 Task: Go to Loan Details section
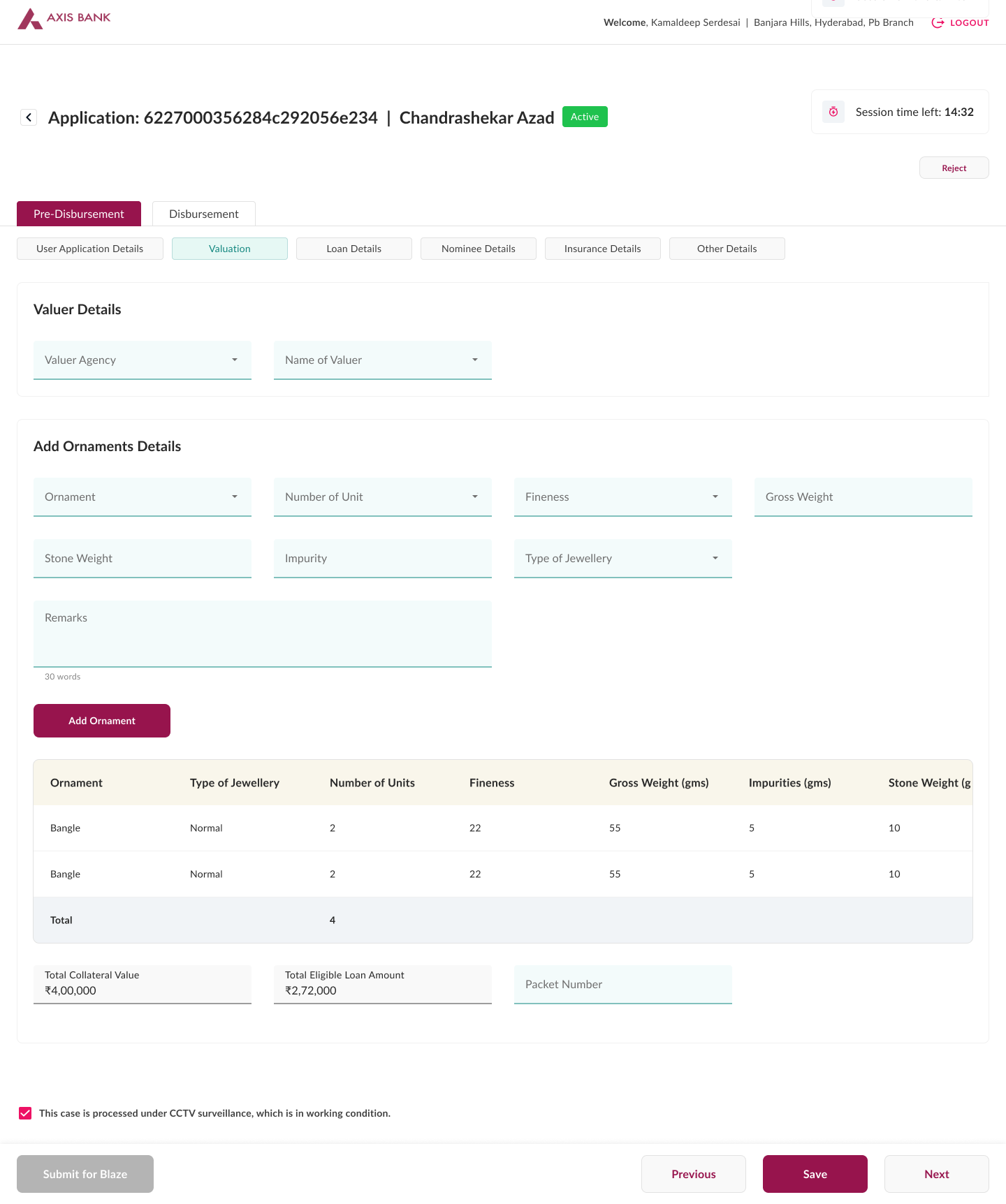tap(354, 249)
